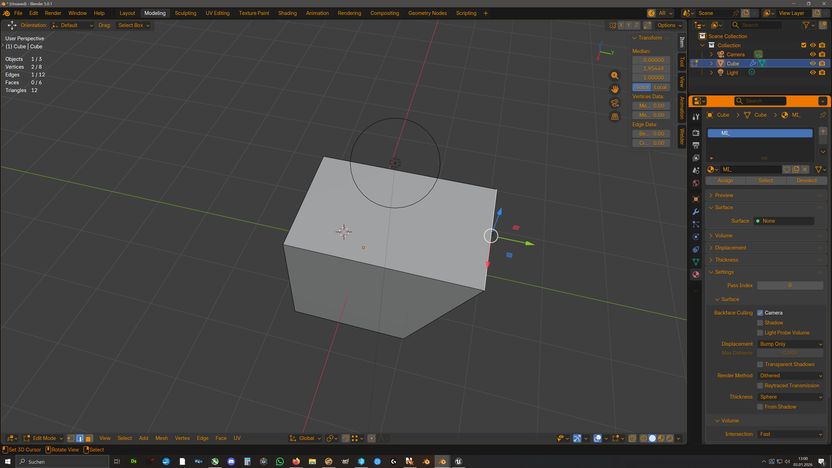The image size is (832, 468).
Task: Open the Render menu
Action: click(53, 13)
